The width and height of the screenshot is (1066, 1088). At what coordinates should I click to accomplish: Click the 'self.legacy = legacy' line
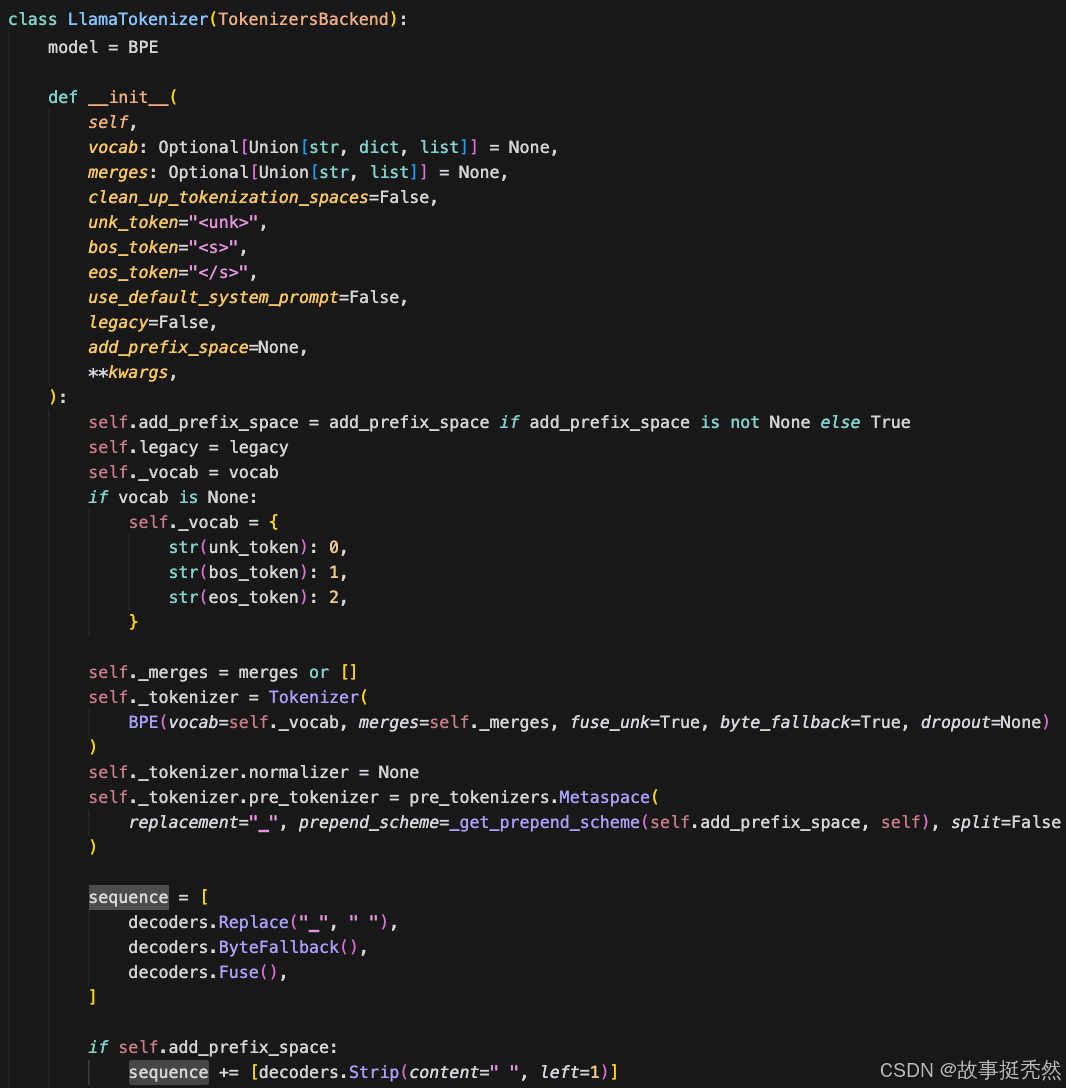pos(188,447)
